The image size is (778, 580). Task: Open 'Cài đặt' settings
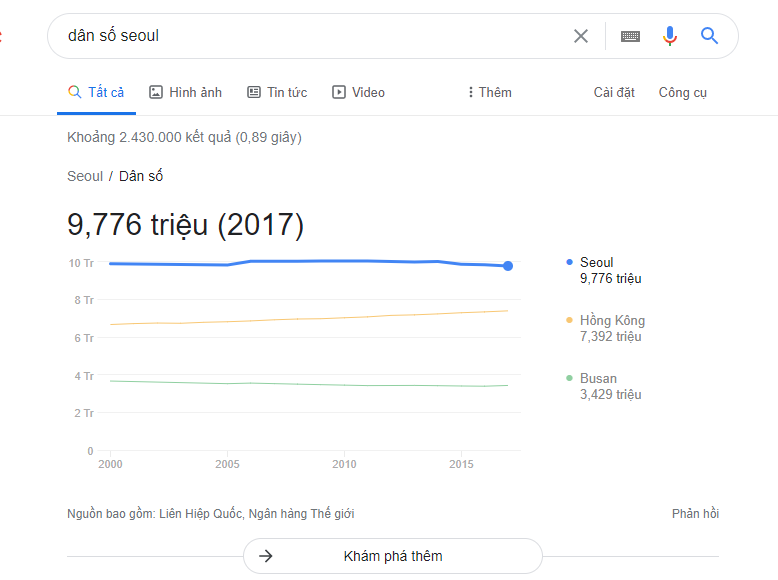point(614,93)
